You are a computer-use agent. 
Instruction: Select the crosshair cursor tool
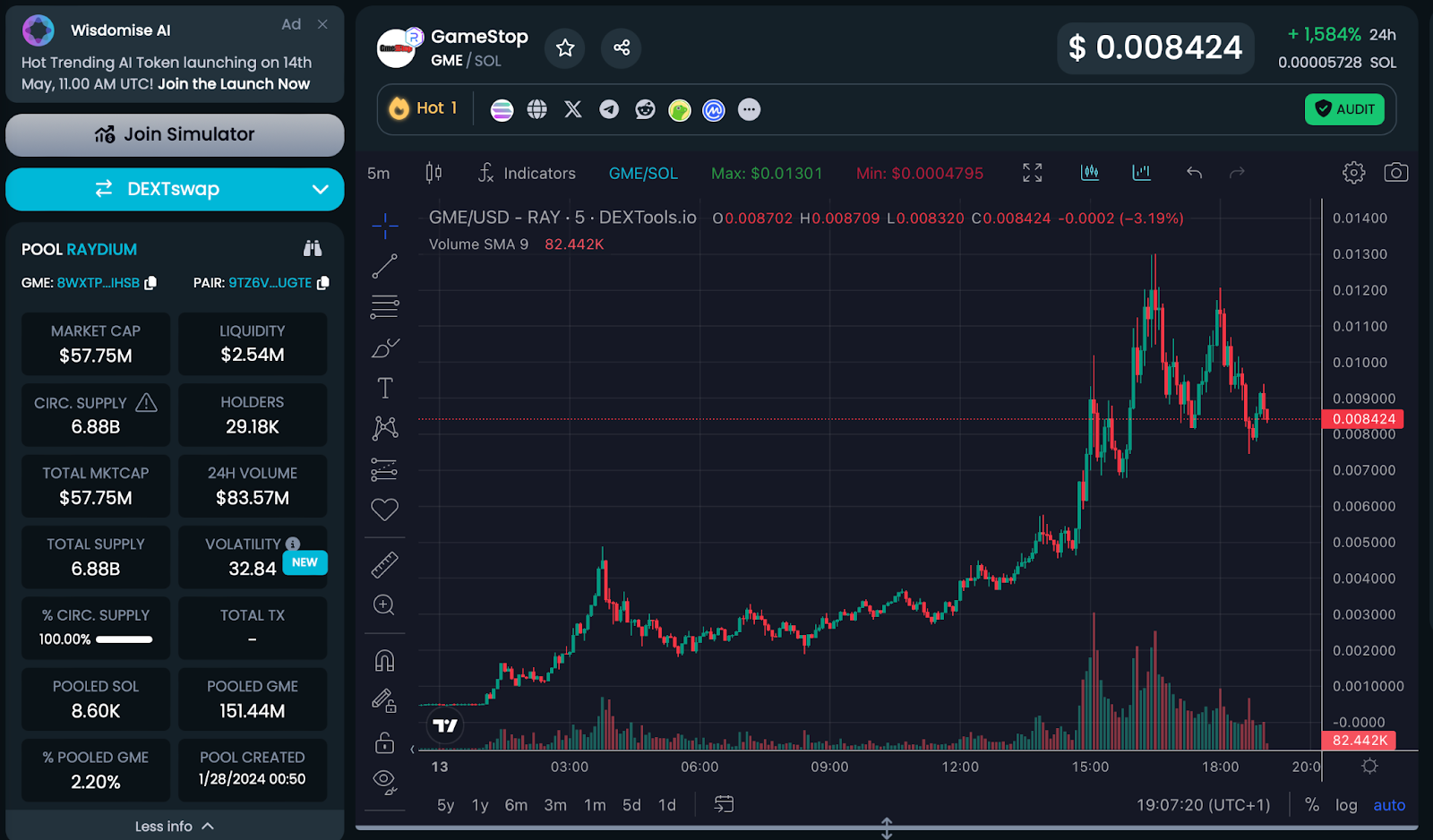[x=385, y=226]
